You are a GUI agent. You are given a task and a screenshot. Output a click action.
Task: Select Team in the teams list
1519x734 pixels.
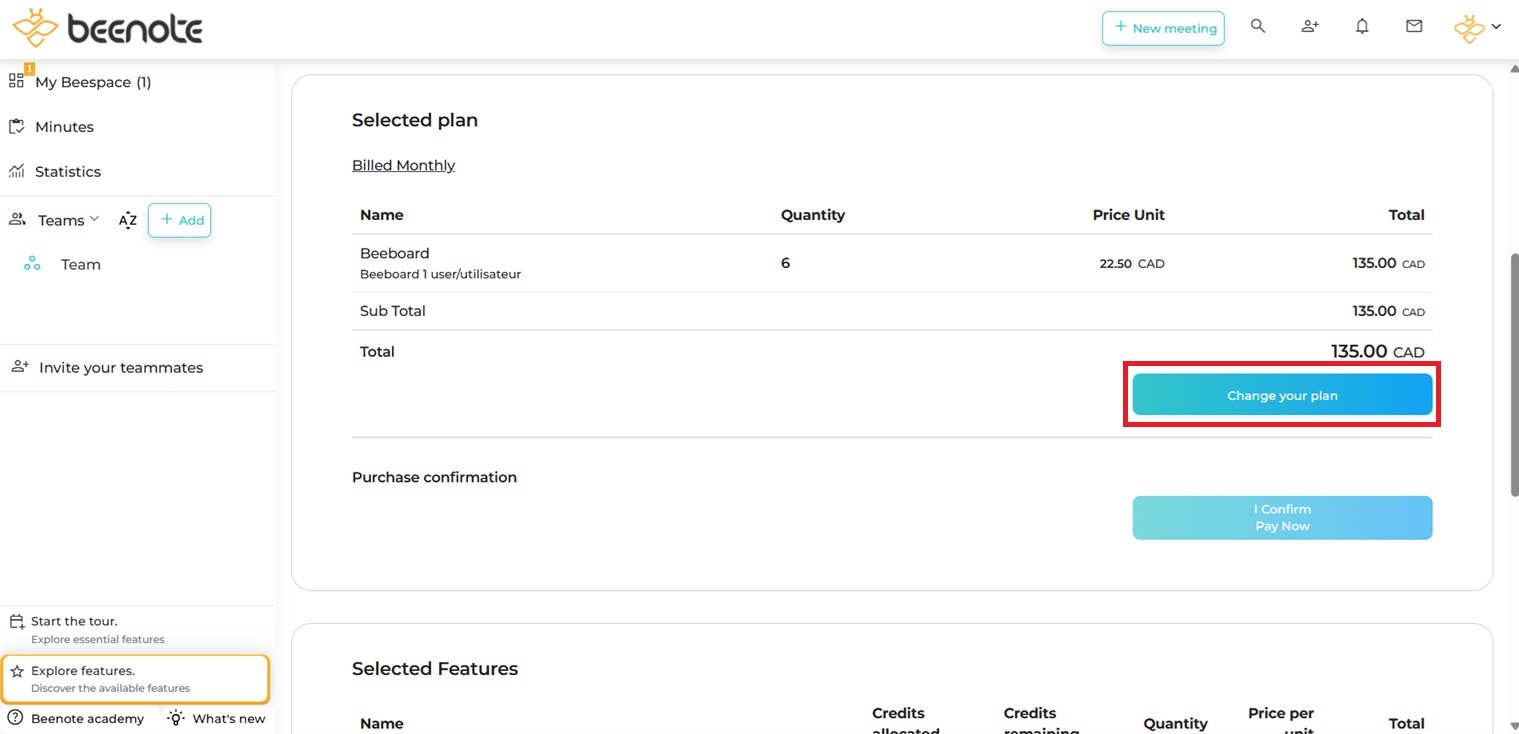(x=80, y=265)
